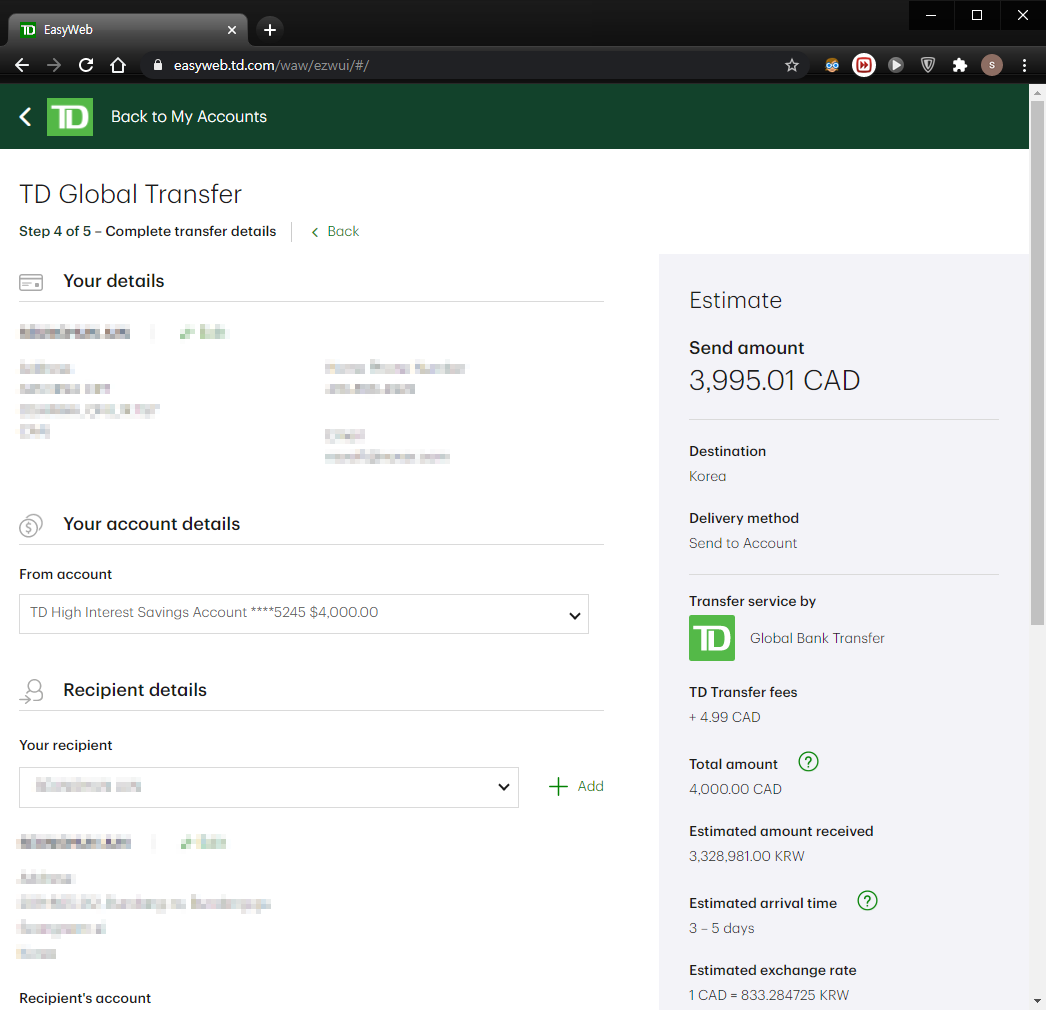Open the From account dropdown
1046x1010 pixels.
click(x=304, y=614)
